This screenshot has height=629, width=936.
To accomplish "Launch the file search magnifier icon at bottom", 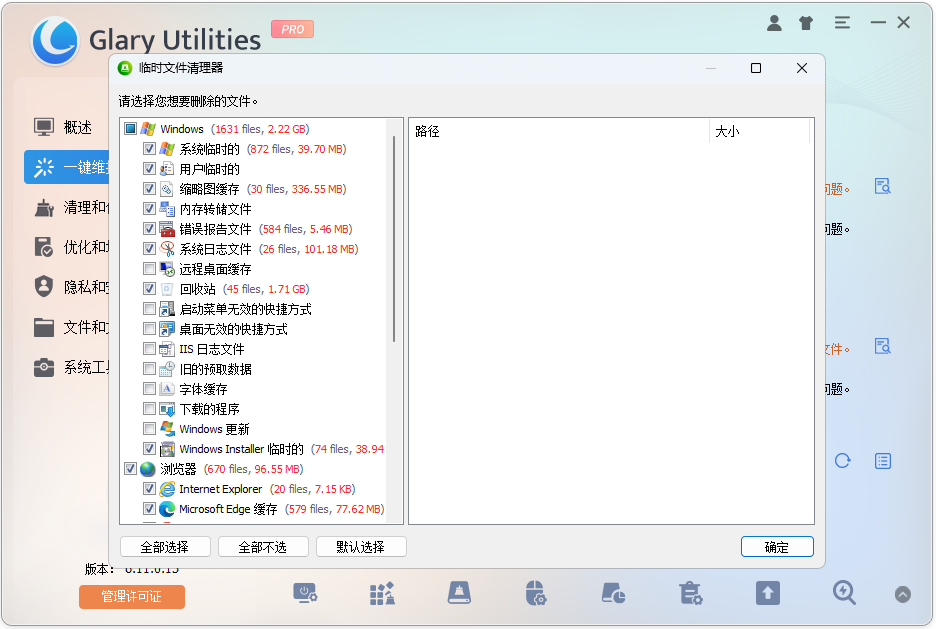I will [x=844, y=593].
